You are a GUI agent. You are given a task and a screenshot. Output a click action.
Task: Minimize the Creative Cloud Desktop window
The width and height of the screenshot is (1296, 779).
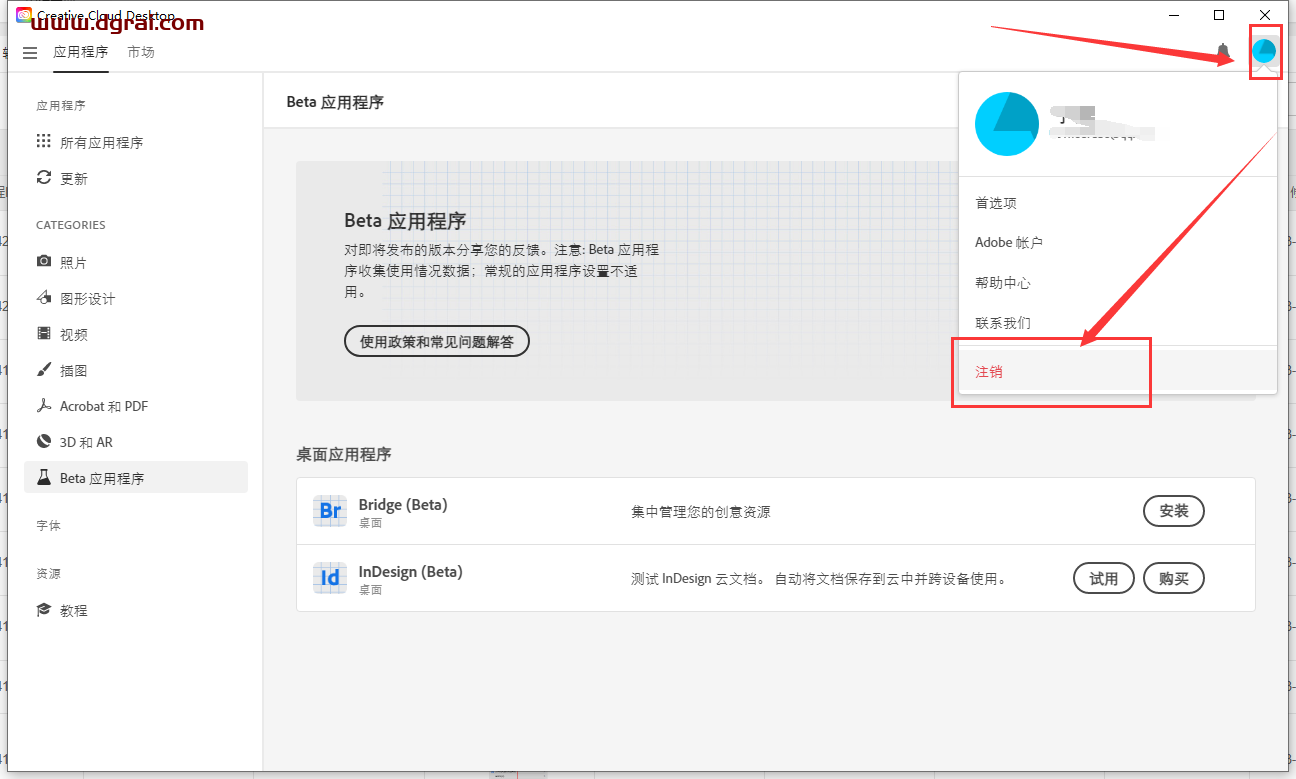pos(1173,15)
